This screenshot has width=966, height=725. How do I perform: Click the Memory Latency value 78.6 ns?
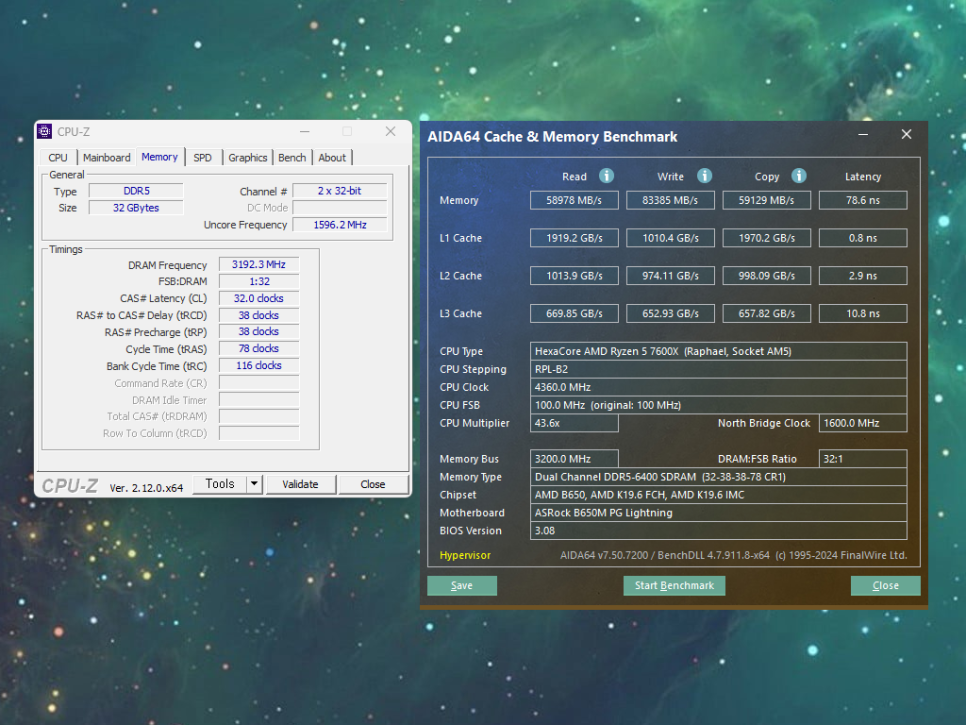(x=863, y=200)
